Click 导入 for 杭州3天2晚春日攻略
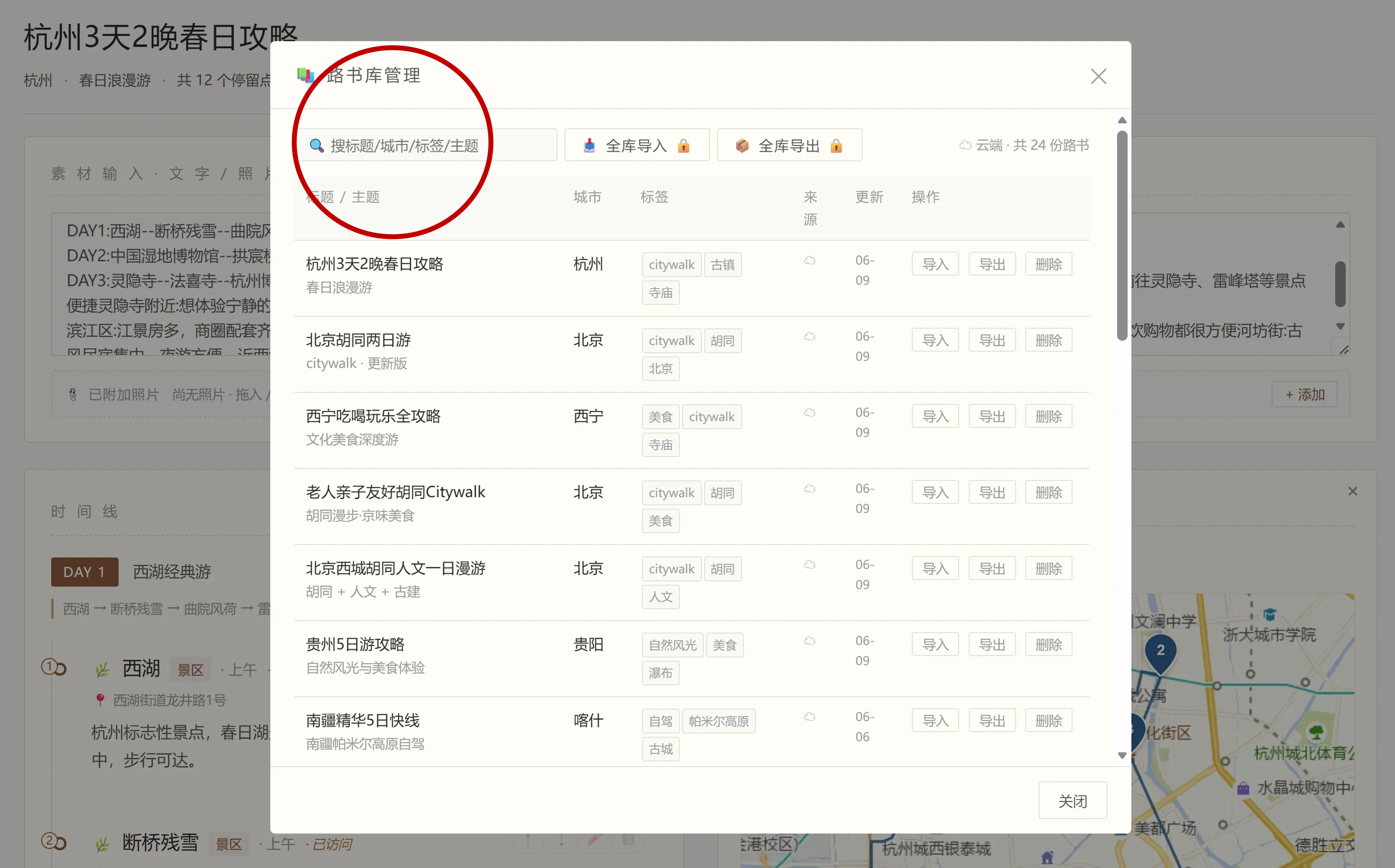Image resolution: width=1395 pixels, height=868 pixels. pos(935,264)
